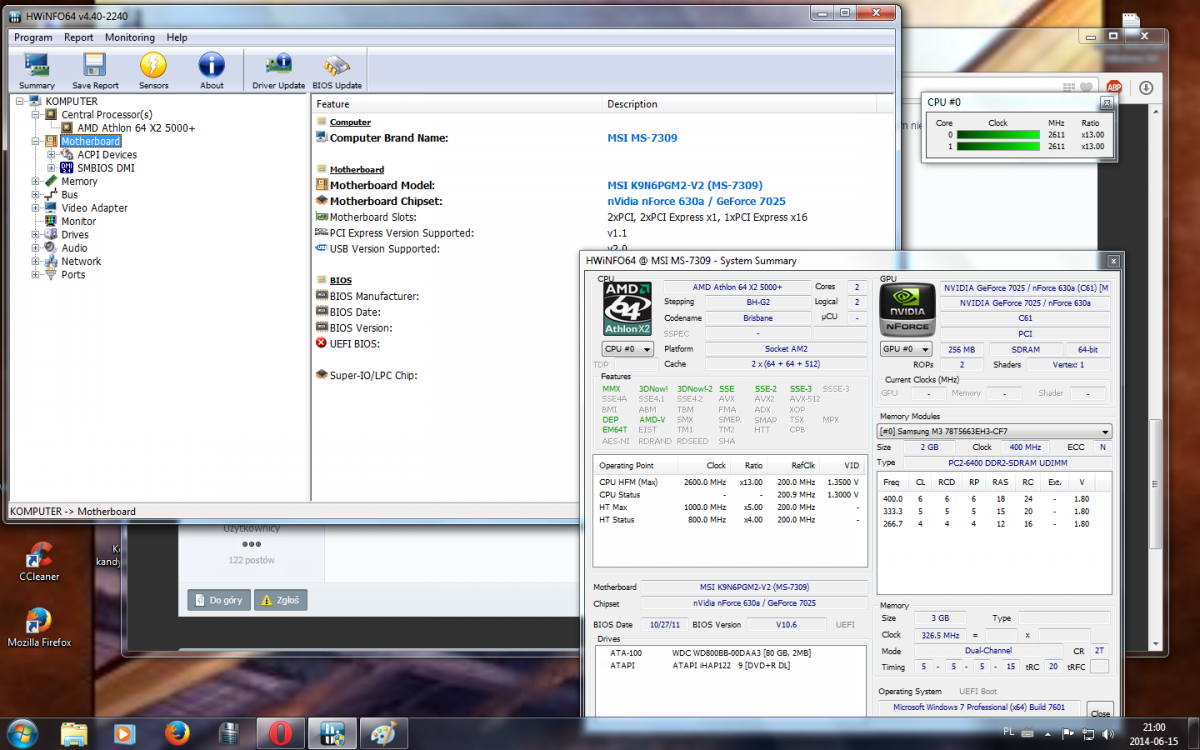The width and height of the screenshot is (1200, 750).
Task: Switch to Paint on the taskbar
Action: click(383, 733)
